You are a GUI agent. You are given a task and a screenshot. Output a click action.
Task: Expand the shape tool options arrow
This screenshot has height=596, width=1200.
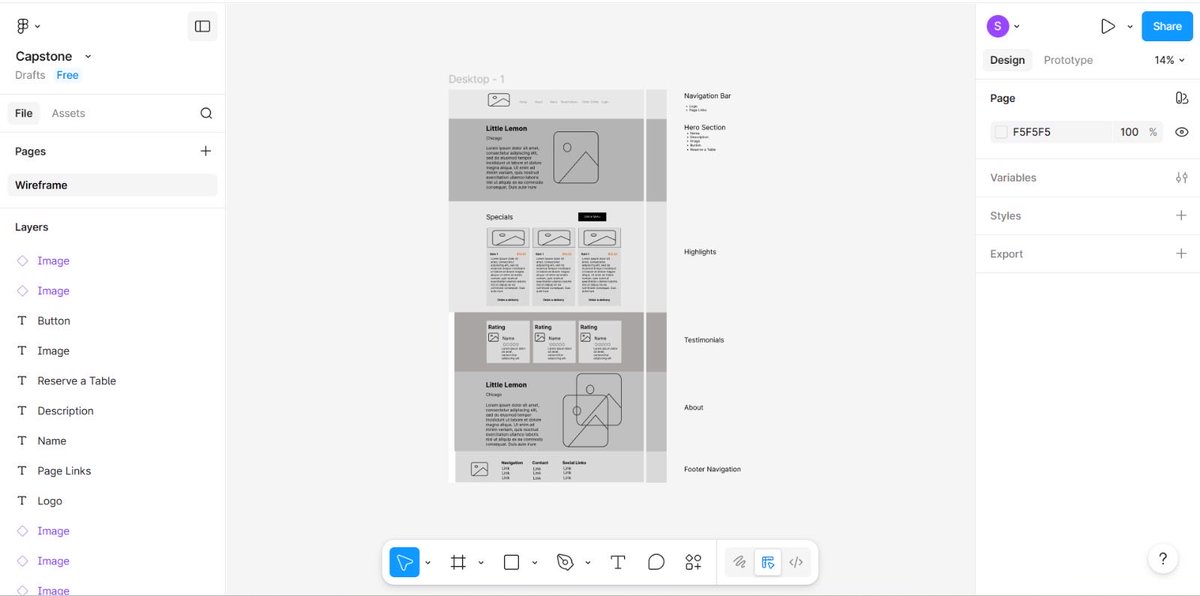pyautogui.click(x=534, y=563)
